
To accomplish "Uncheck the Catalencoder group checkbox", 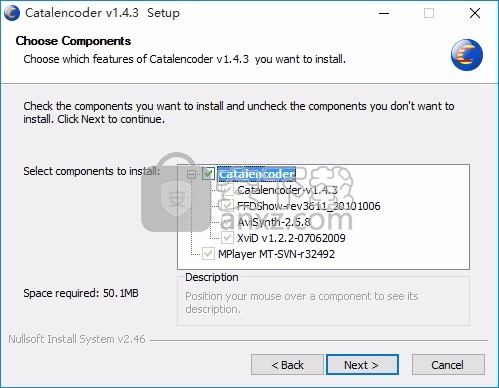I will [208, 174].
